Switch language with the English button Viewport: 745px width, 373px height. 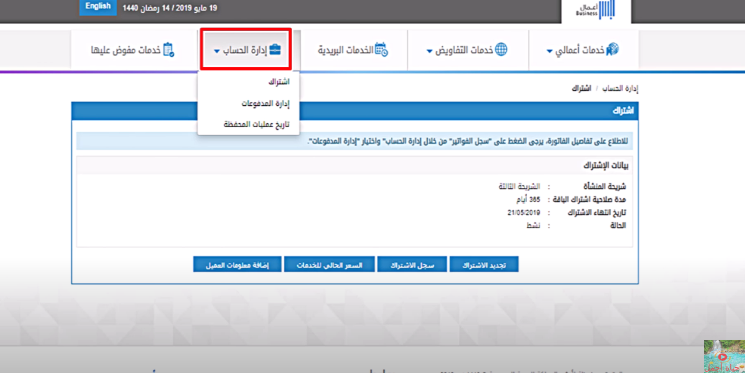98,7
